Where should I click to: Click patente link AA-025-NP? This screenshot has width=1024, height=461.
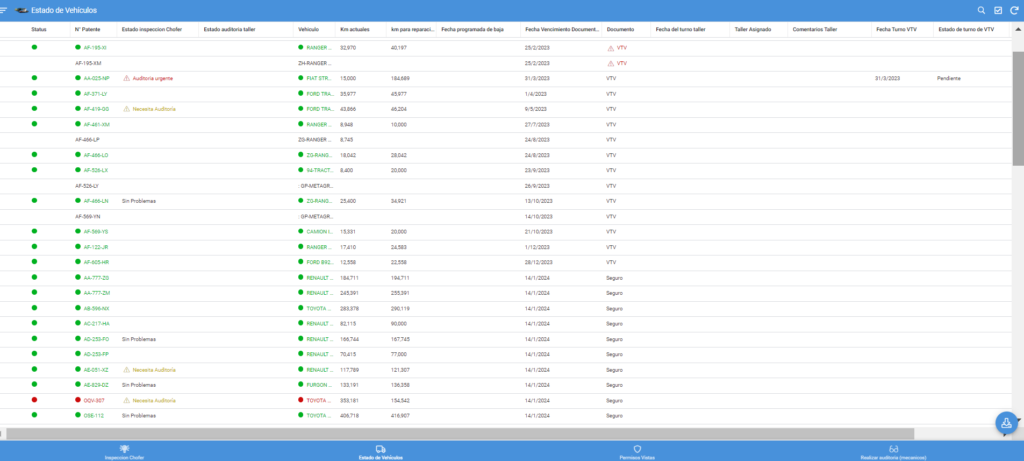click(x=96, y=78)
